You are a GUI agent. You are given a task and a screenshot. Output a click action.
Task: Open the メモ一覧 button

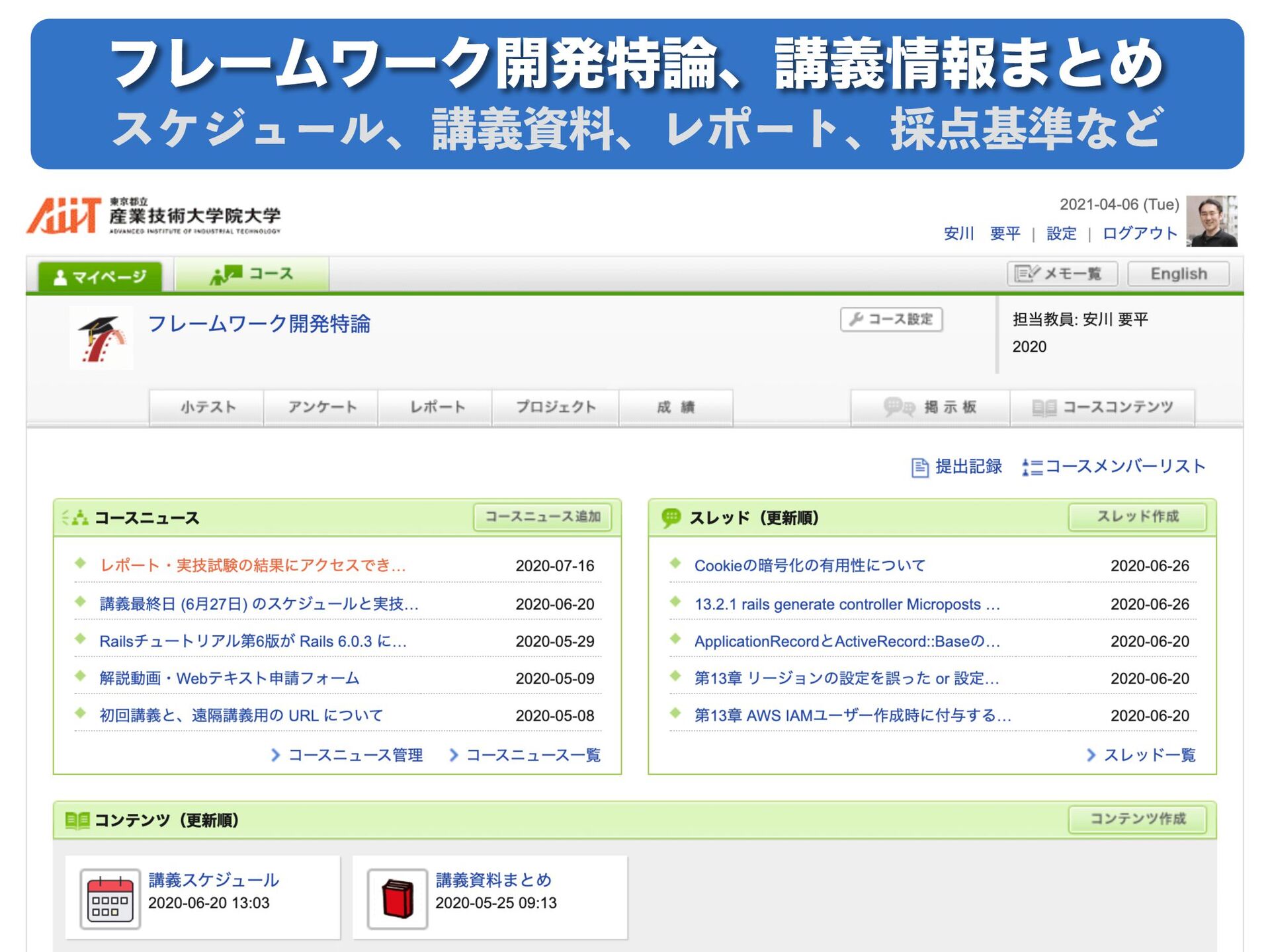[1062, 274]
